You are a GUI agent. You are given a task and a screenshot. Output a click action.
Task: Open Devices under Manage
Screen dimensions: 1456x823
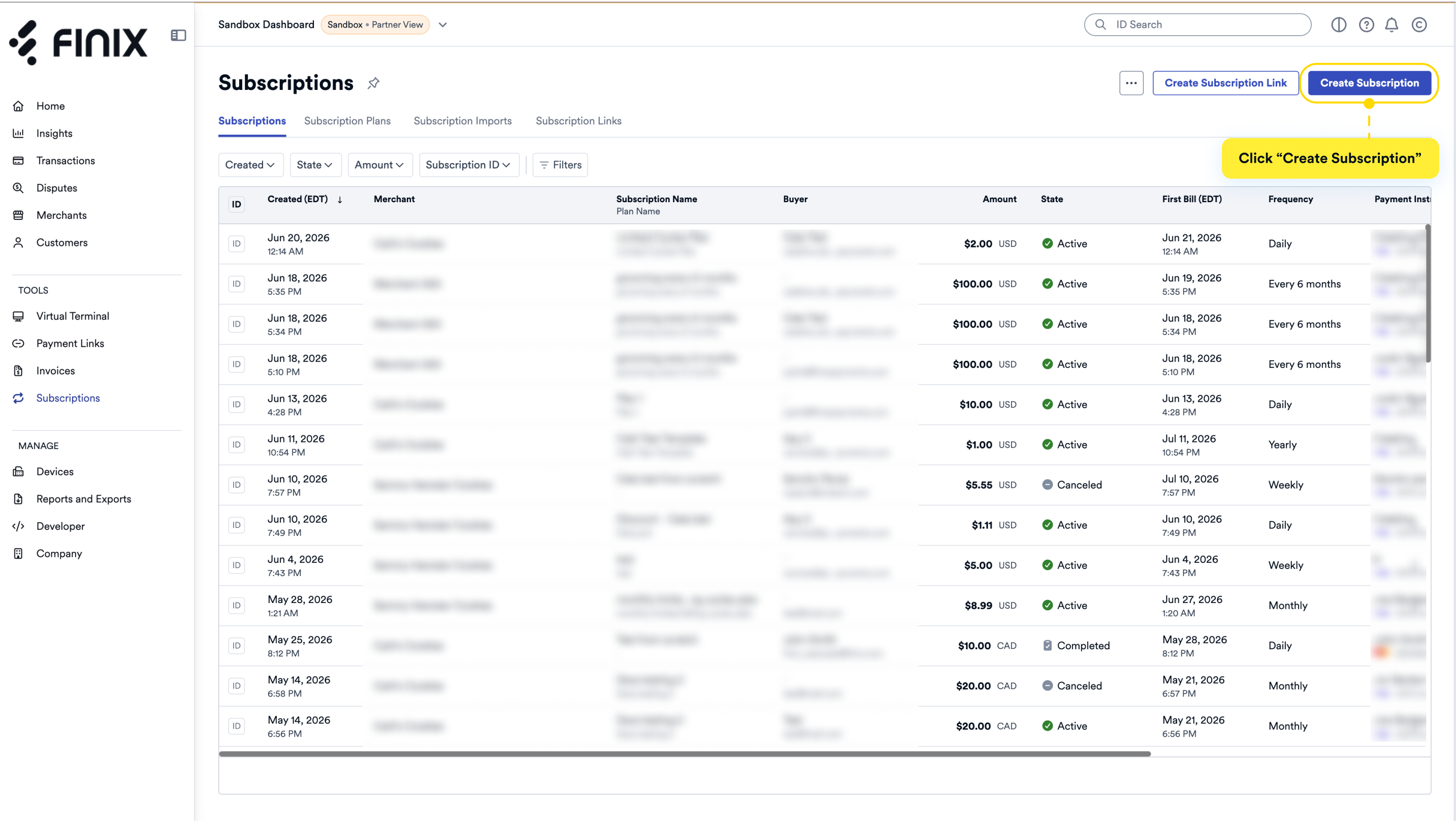click(x=55, y=471)
